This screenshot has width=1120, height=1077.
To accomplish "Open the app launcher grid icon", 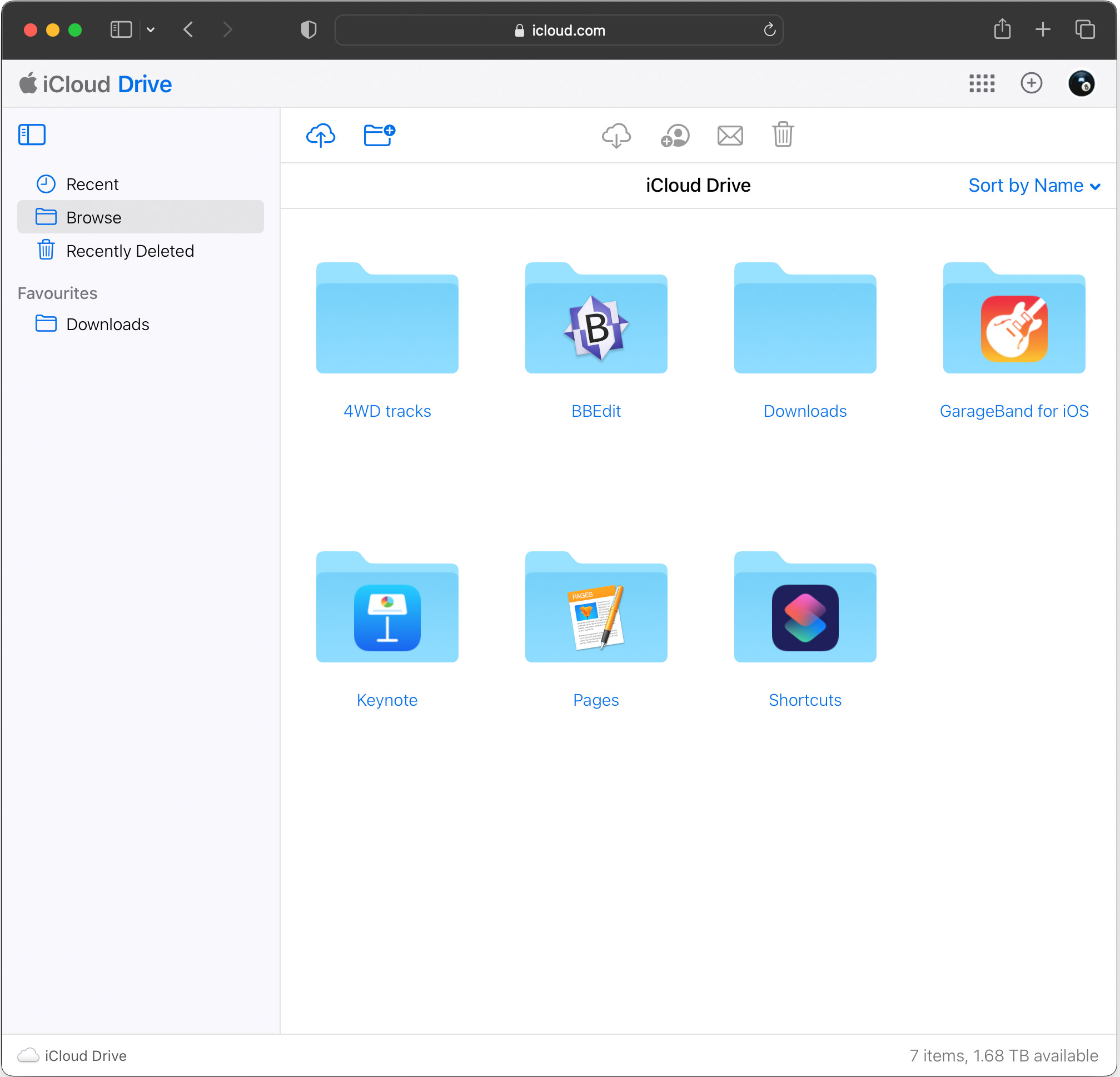I will coord(981,83).
